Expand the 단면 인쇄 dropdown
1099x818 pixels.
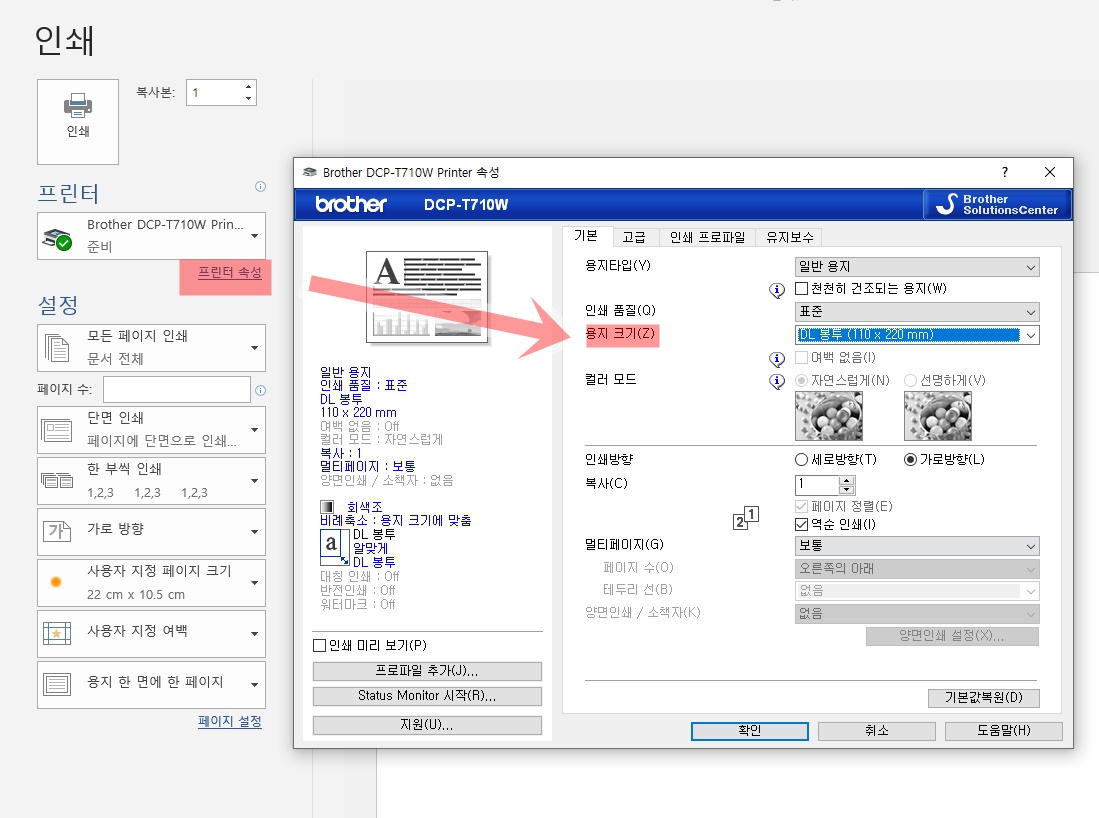[151, 430]
